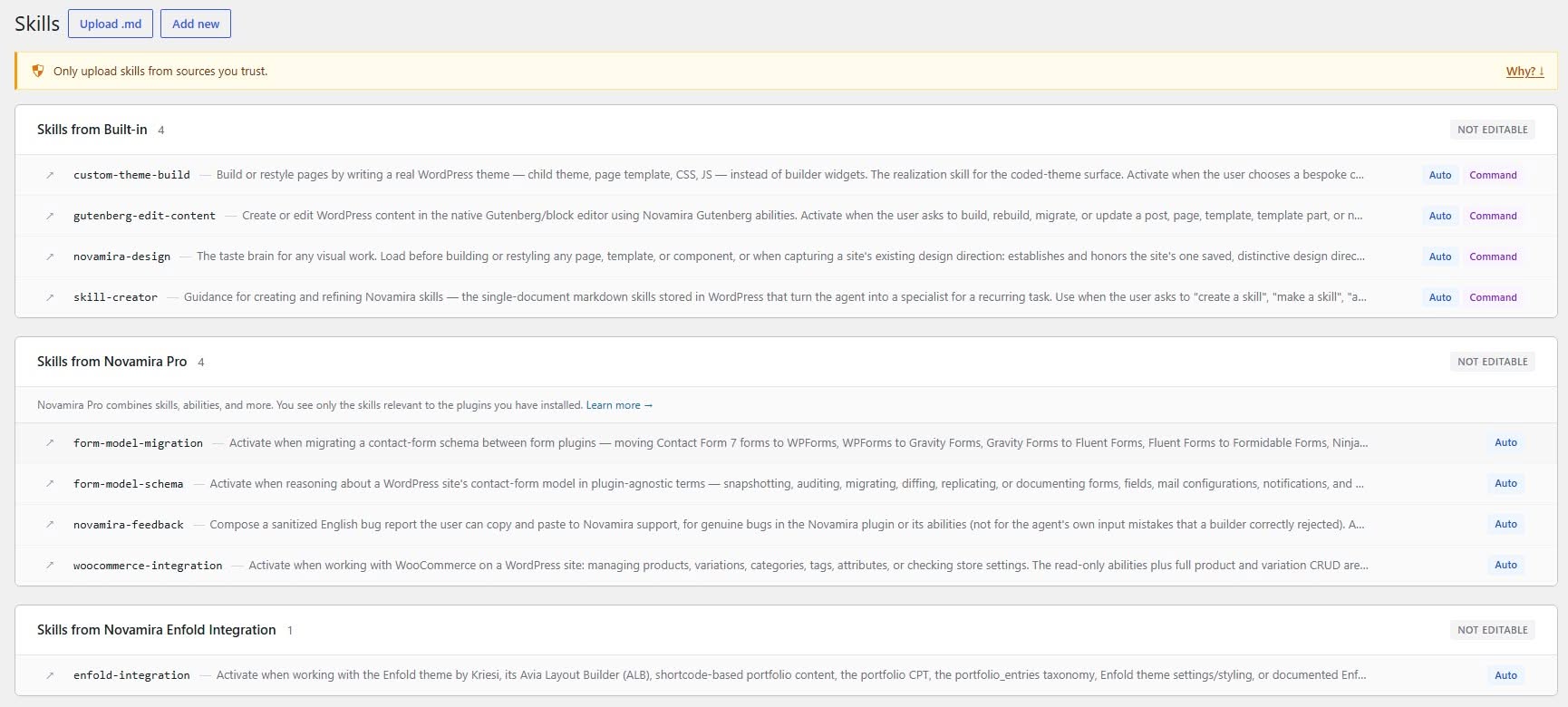Click the Add new button
This screenshot has width=1568, height=707.
[196, 24]
